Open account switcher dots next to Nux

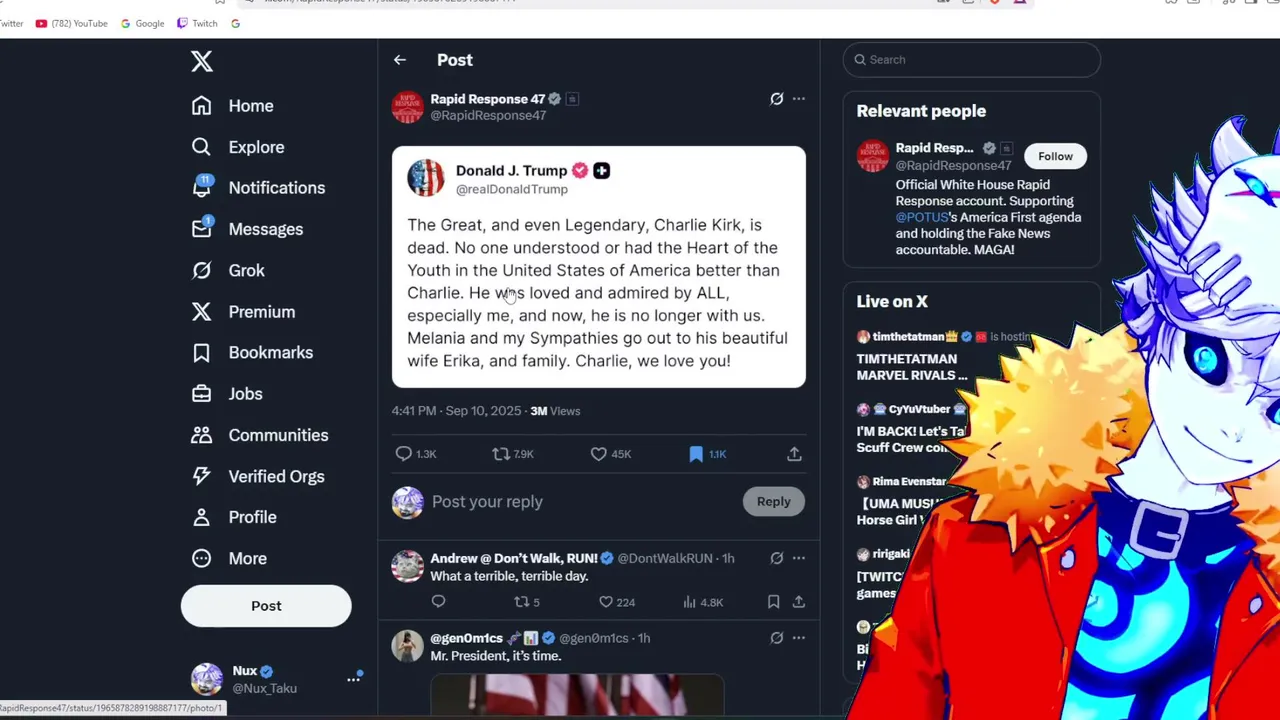pyautogui.click(x=353, y=679)
